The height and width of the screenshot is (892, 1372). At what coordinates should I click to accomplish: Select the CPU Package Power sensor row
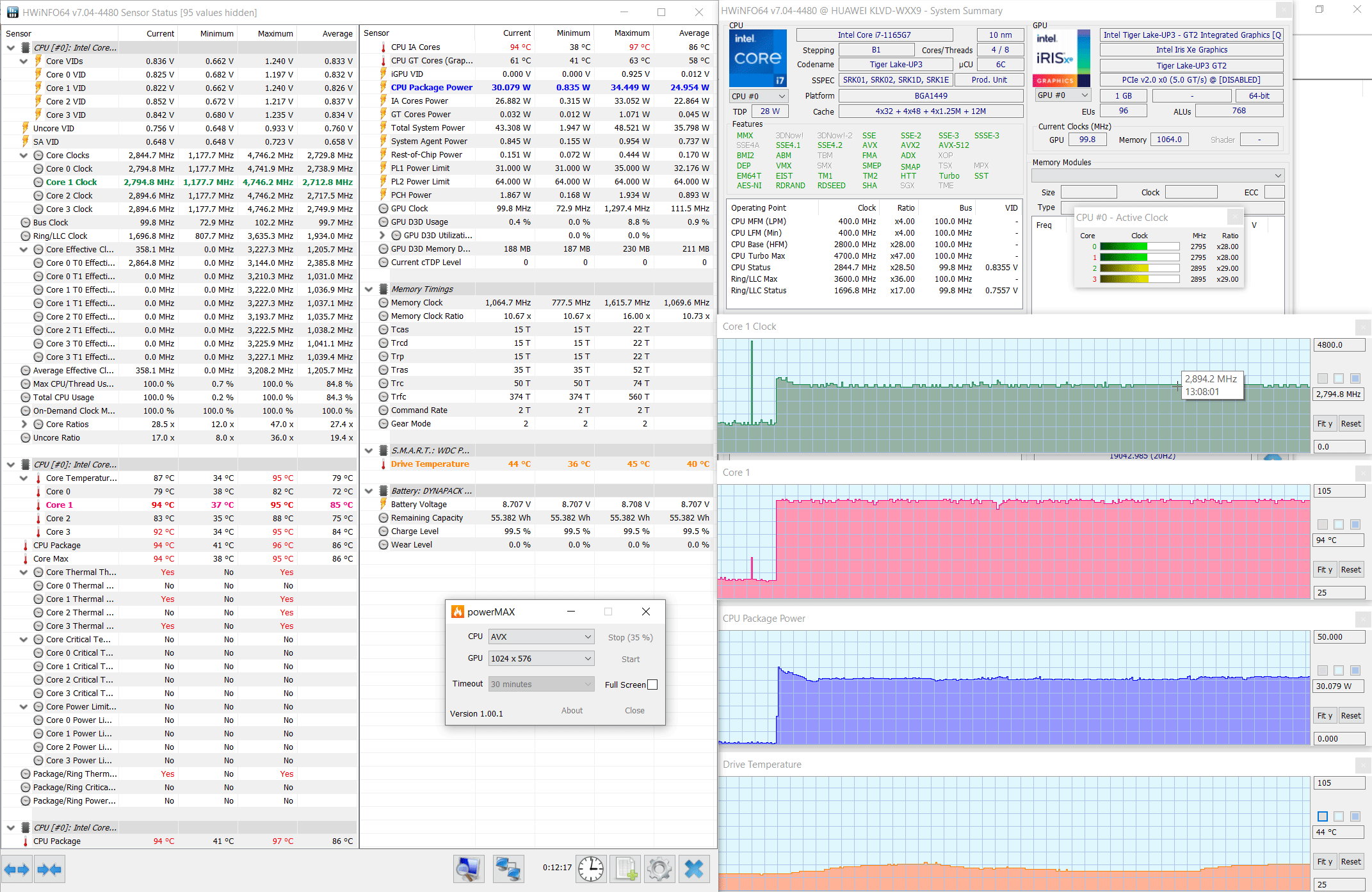[432, 88]
